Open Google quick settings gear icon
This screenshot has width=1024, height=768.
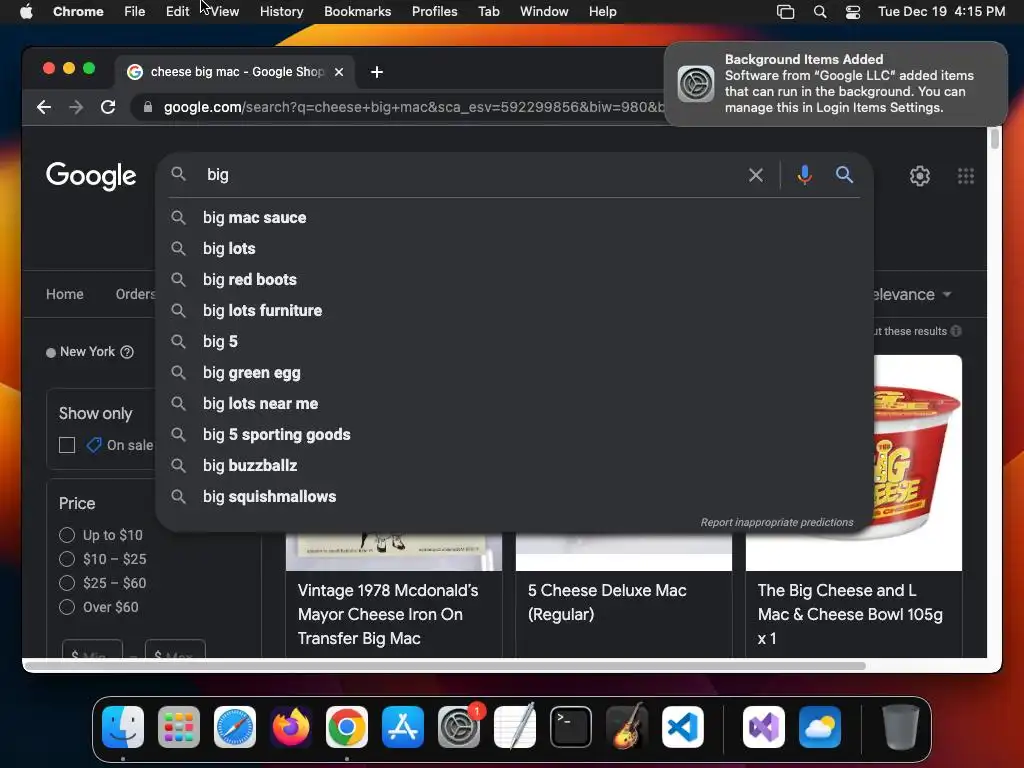920,176
